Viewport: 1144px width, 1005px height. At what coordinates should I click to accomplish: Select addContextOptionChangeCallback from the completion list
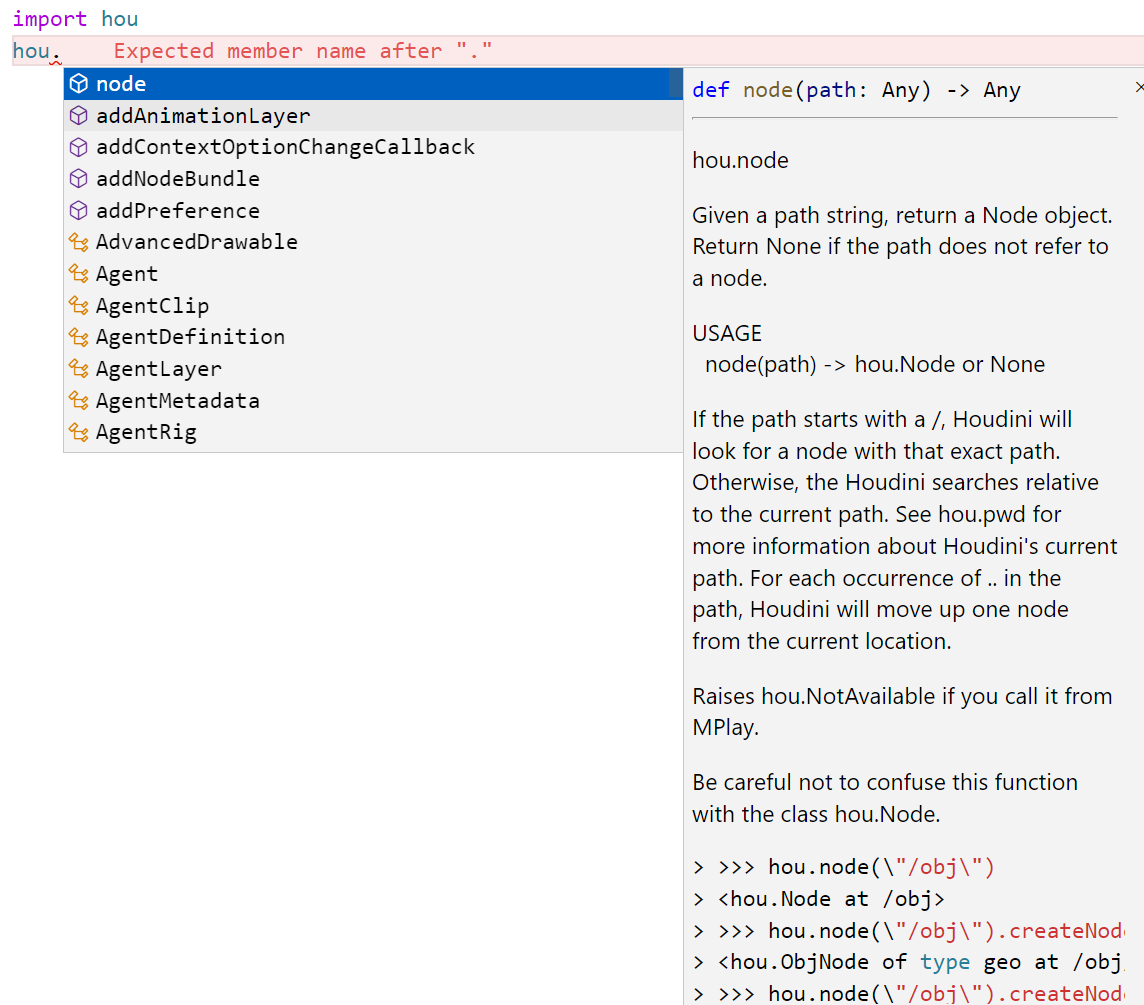tap(284, 147)
